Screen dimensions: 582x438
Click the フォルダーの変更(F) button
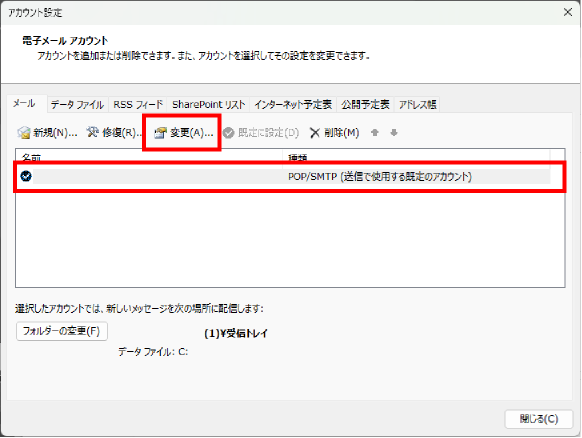62,331
